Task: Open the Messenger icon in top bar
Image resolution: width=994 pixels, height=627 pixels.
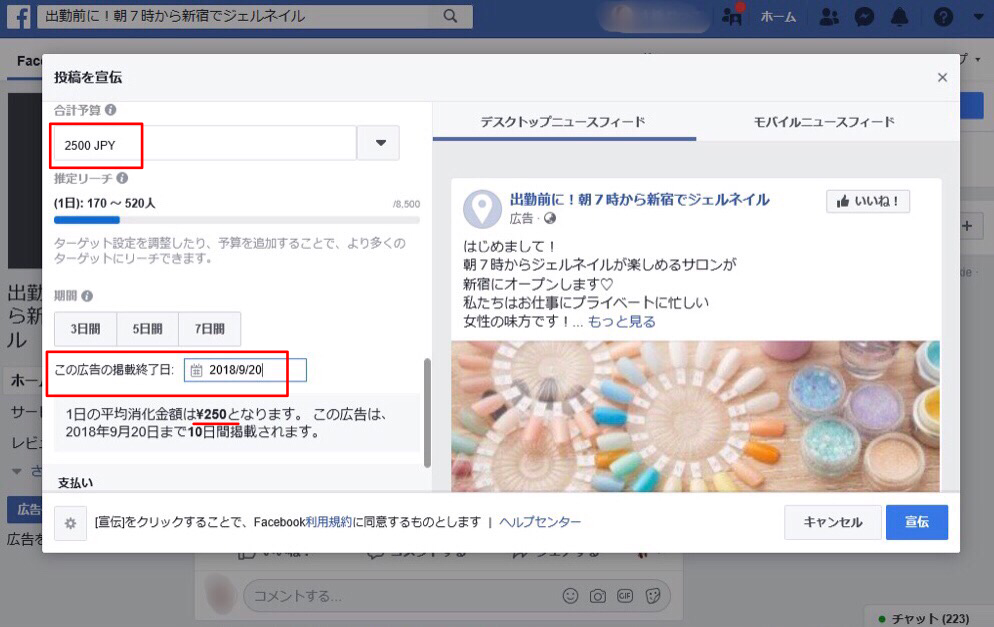Action: point(863,16)
